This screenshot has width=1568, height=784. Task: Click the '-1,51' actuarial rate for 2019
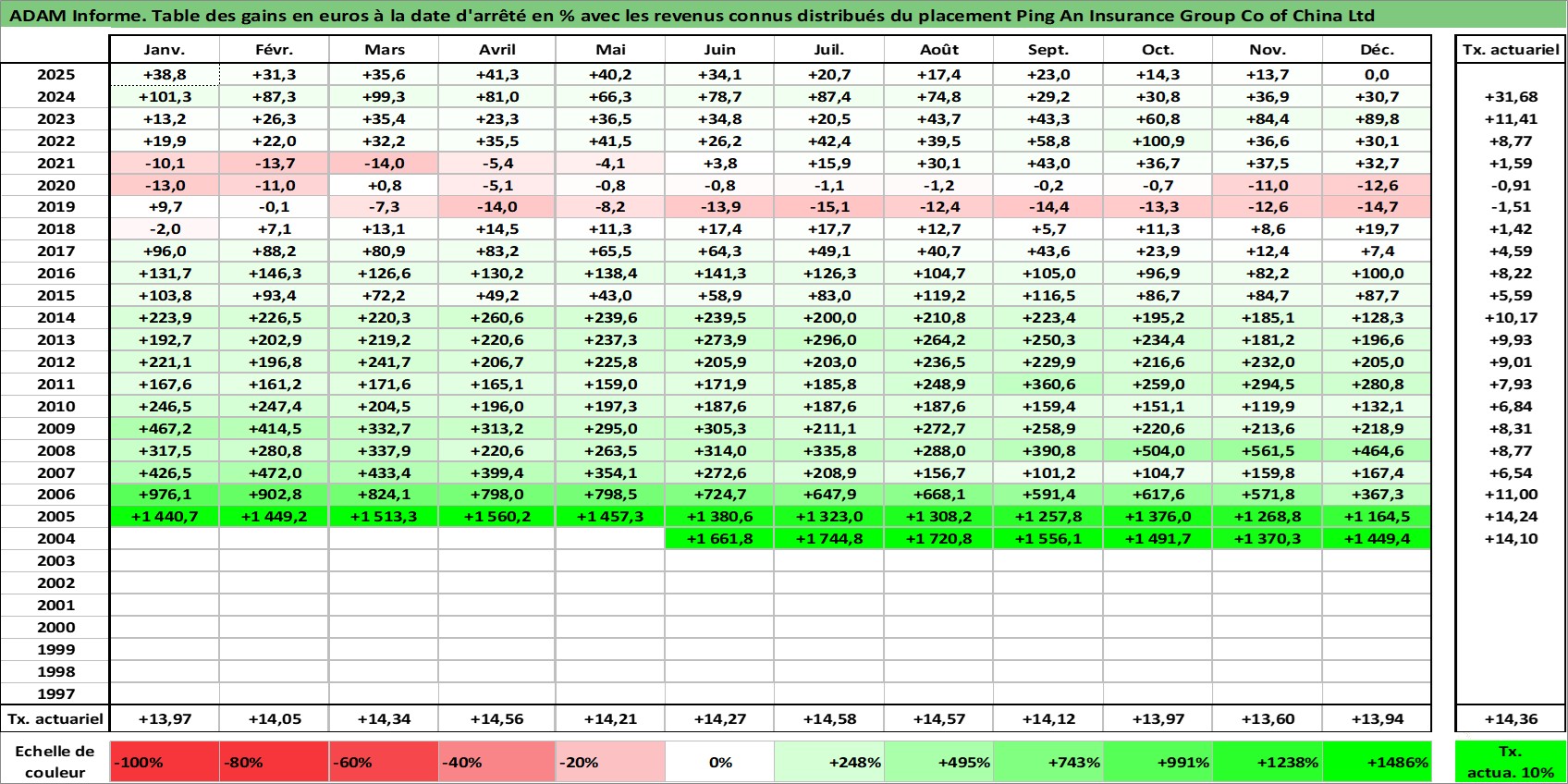click(1511, 207)
